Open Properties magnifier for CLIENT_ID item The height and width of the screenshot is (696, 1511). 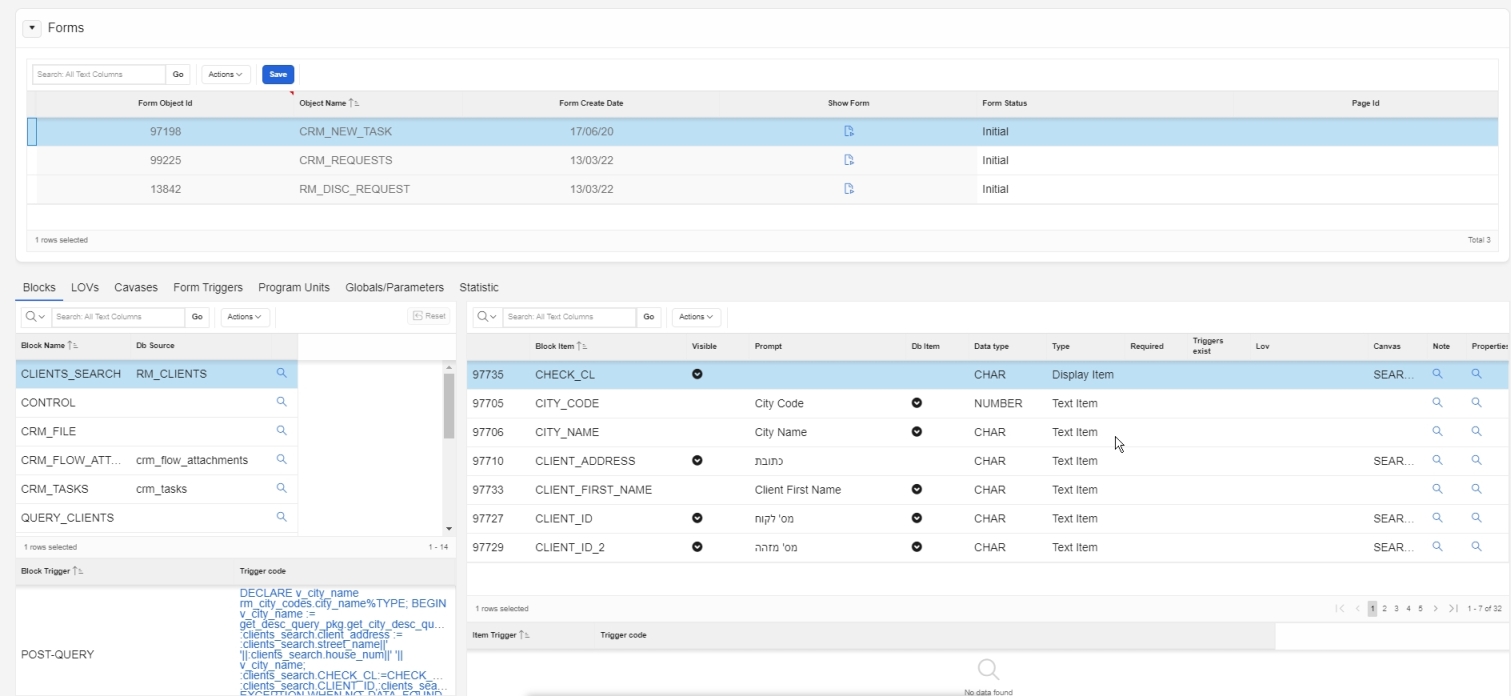[x=1475, y=518]
